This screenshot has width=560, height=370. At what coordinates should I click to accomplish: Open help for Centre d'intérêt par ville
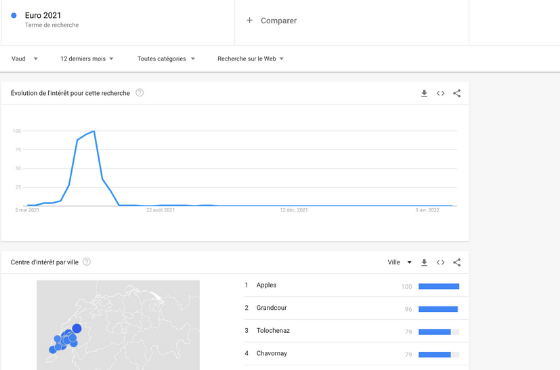[87, 262]
